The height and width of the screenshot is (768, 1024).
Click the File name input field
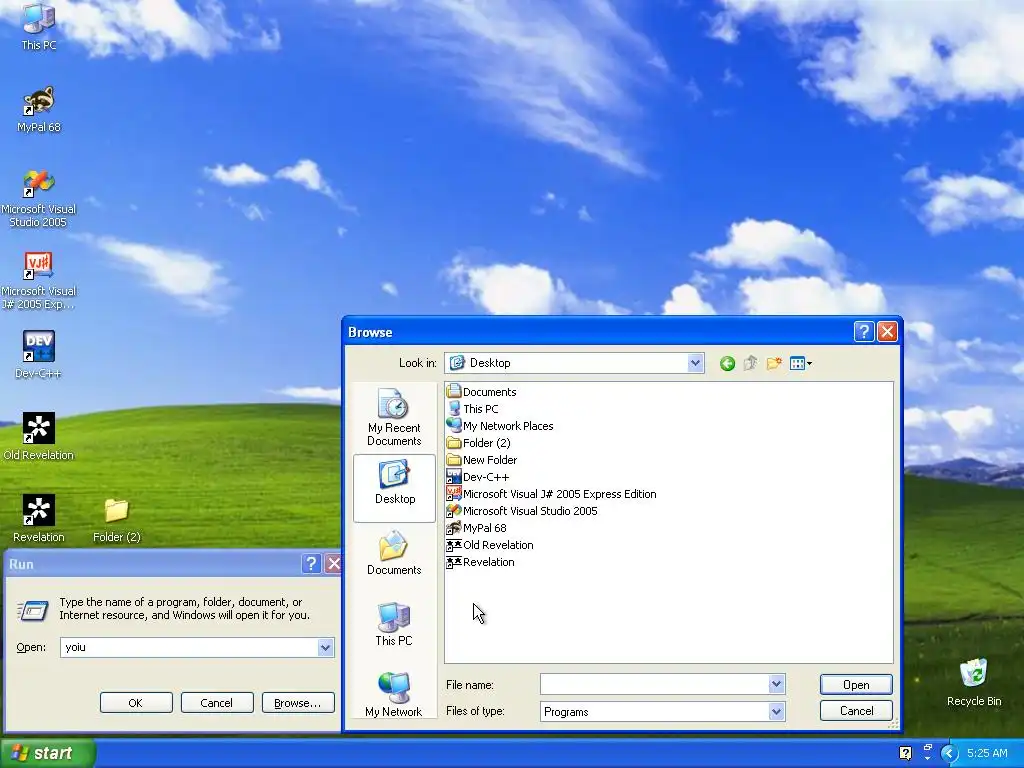click(654, 684)
